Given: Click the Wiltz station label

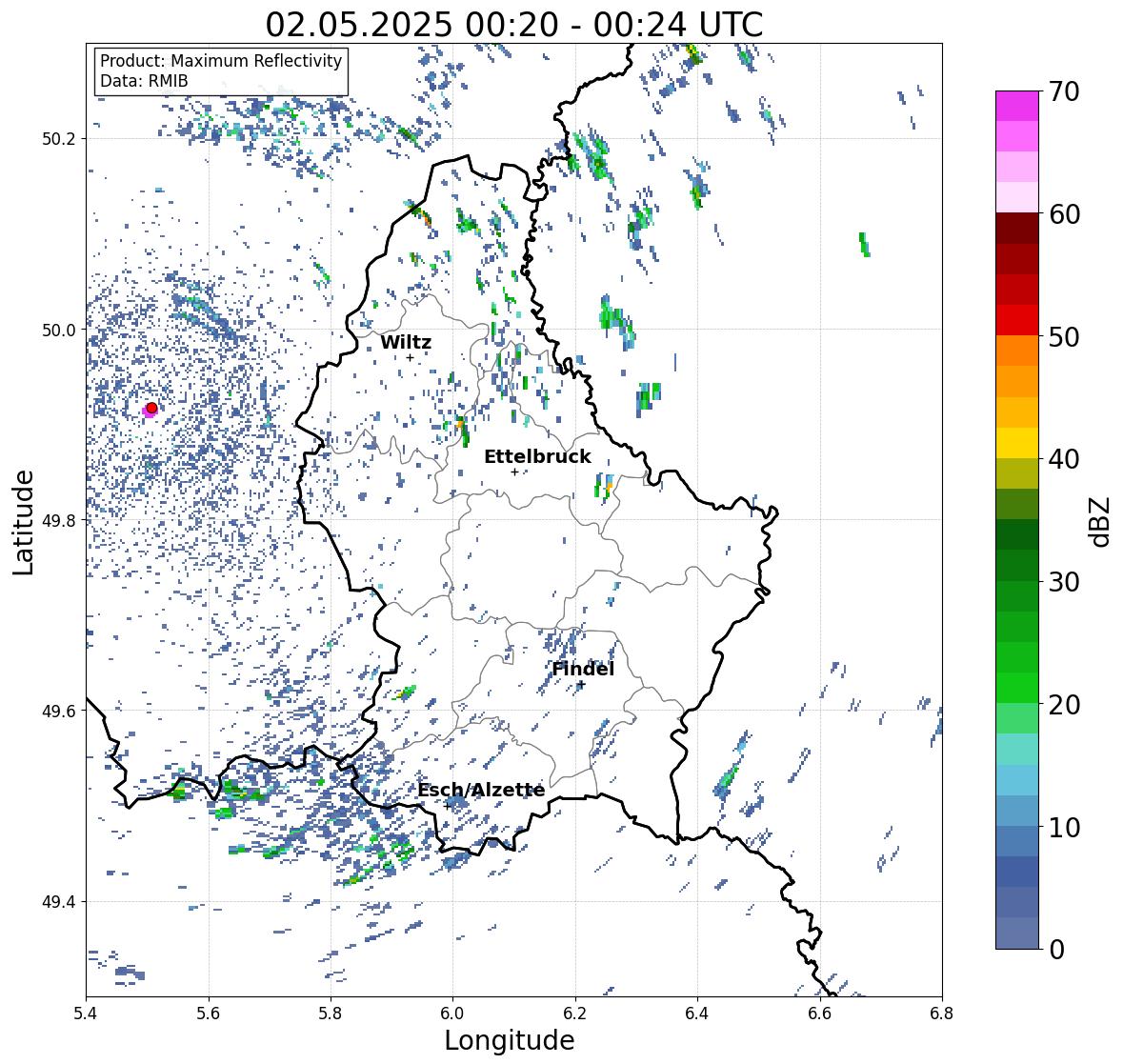Looking at the screenshot, I should 406,342.
